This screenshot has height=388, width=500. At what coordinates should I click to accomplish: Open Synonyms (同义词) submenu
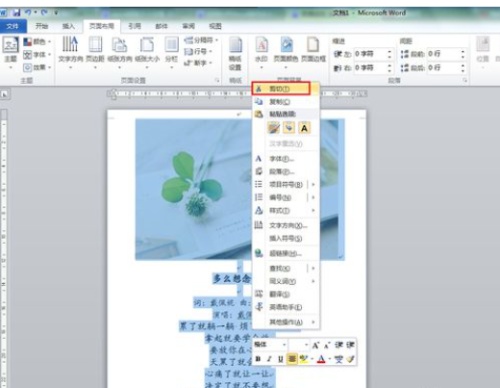[286, 281]
